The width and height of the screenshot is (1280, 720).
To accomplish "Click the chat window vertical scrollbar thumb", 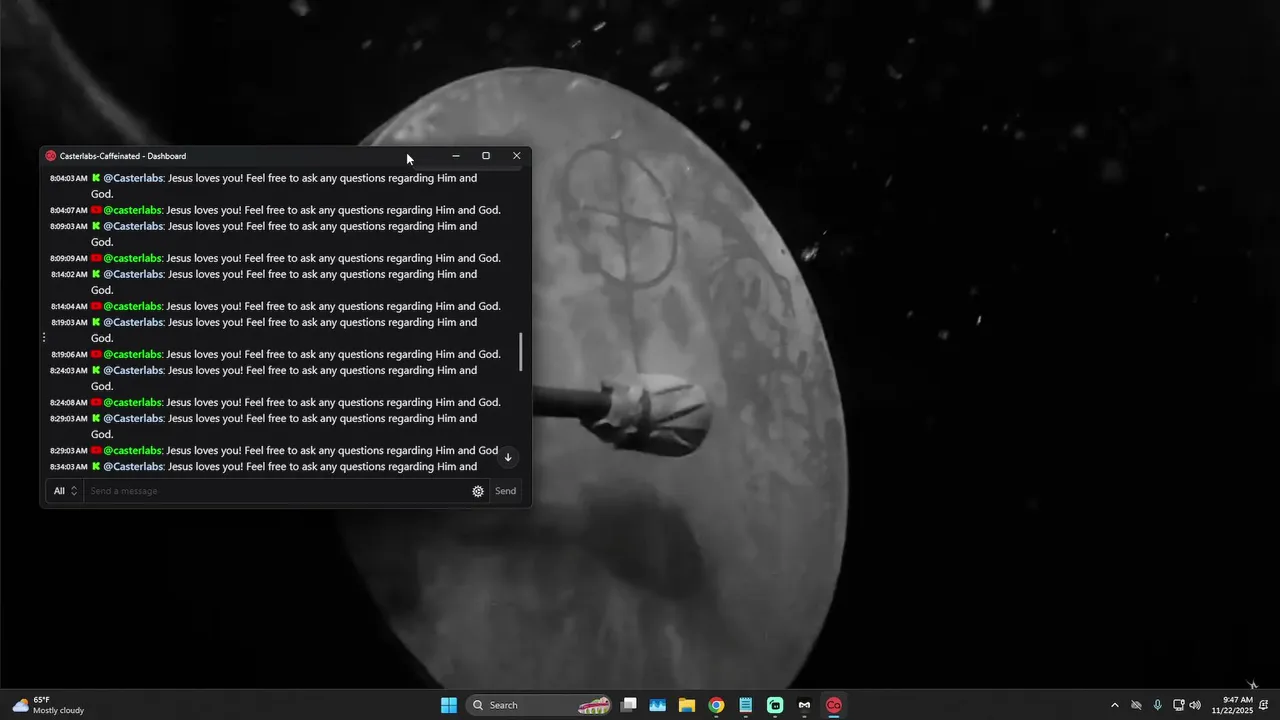I will point(521,352).
